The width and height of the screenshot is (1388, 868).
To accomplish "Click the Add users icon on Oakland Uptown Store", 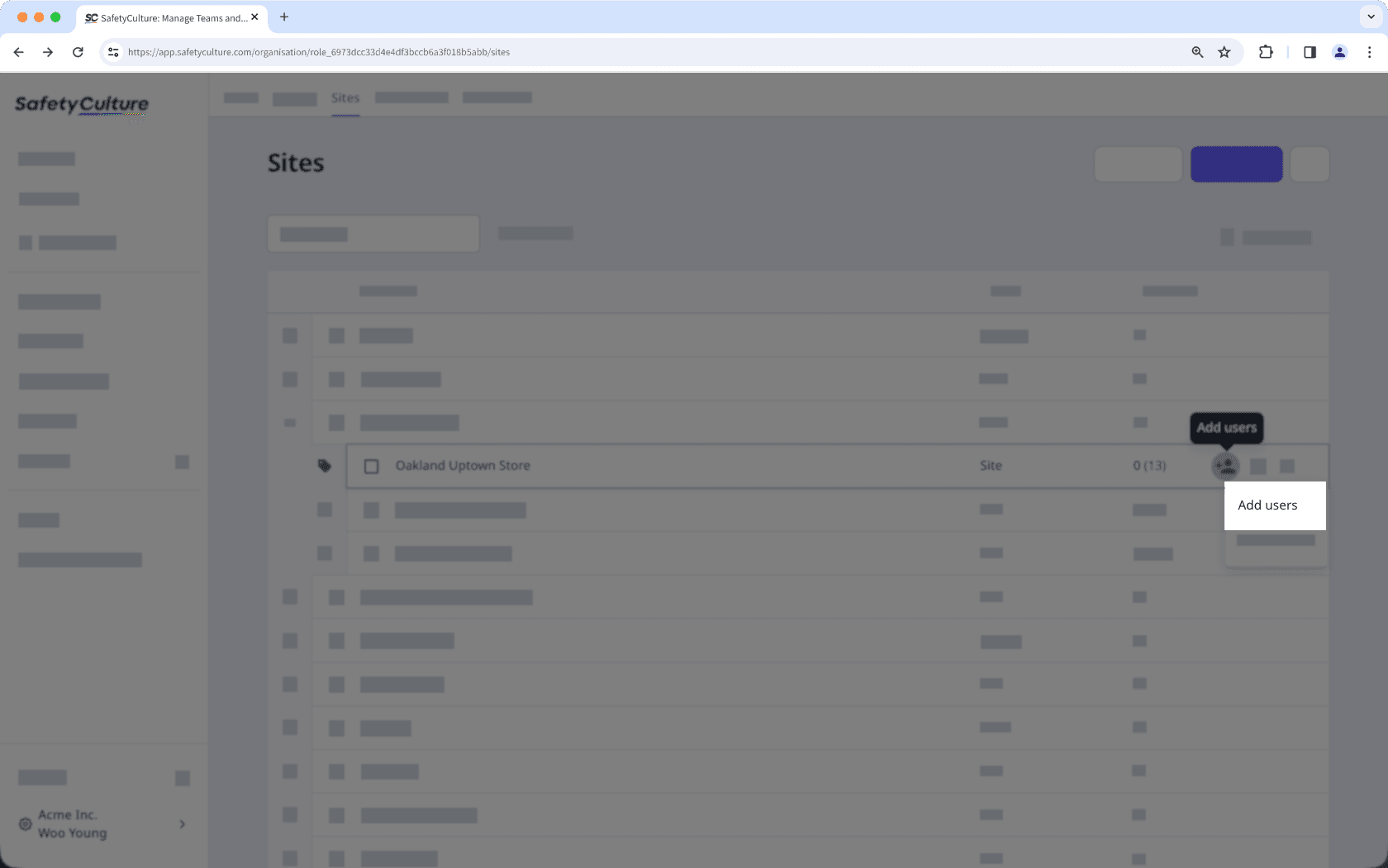I will coord(1225,466).
